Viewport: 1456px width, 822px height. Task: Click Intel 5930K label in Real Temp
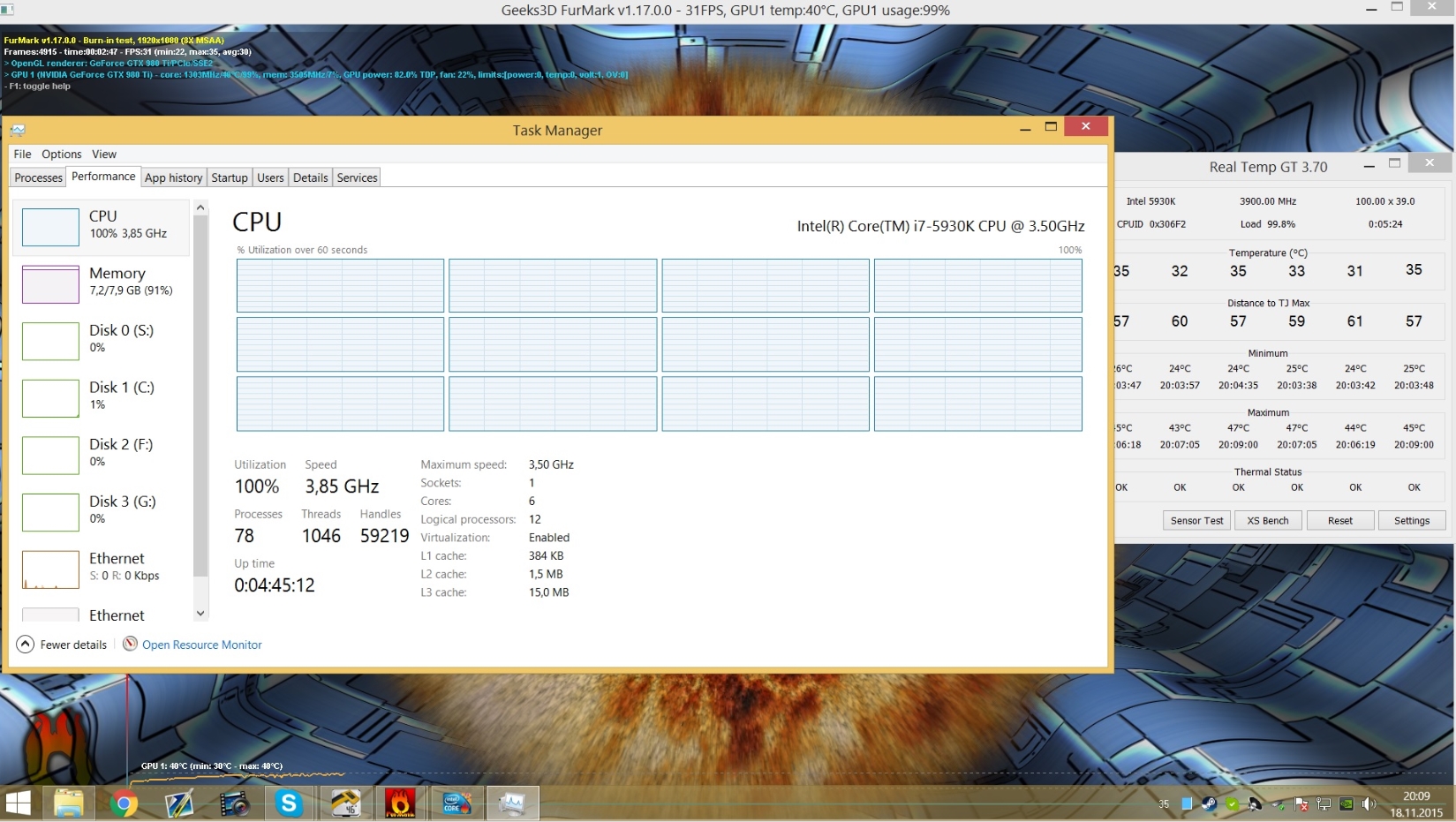click(1150, 201)
